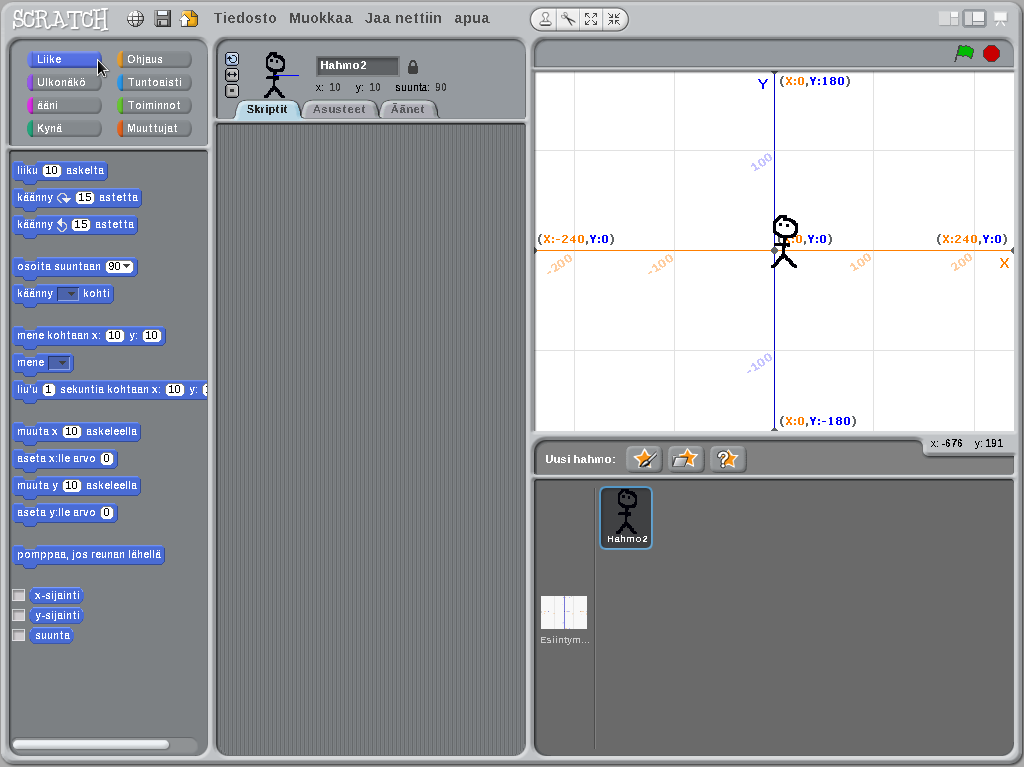Click the pomppaa, jos reunan lähellä block
Viewport: 1024px width, 767px height.
point(89,555)
